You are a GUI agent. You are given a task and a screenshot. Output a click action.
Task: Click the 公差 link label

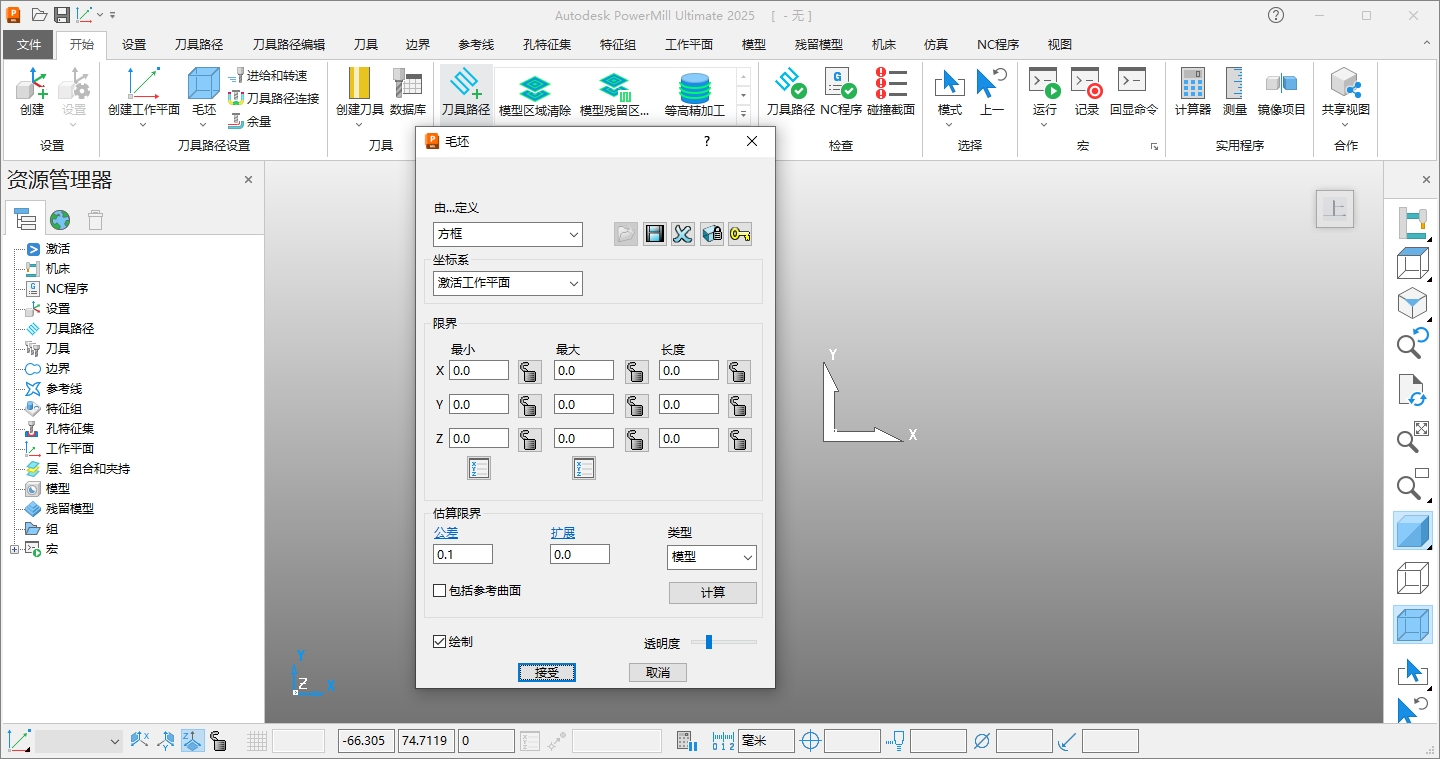[445, 533]
